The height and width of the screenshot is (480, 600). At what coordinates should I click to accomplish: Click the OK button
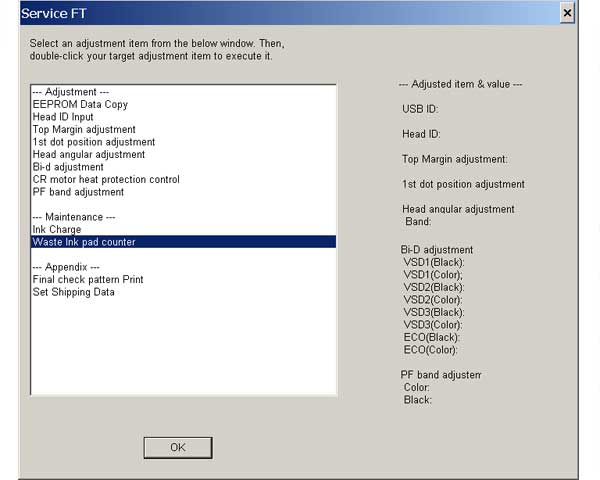178,447
